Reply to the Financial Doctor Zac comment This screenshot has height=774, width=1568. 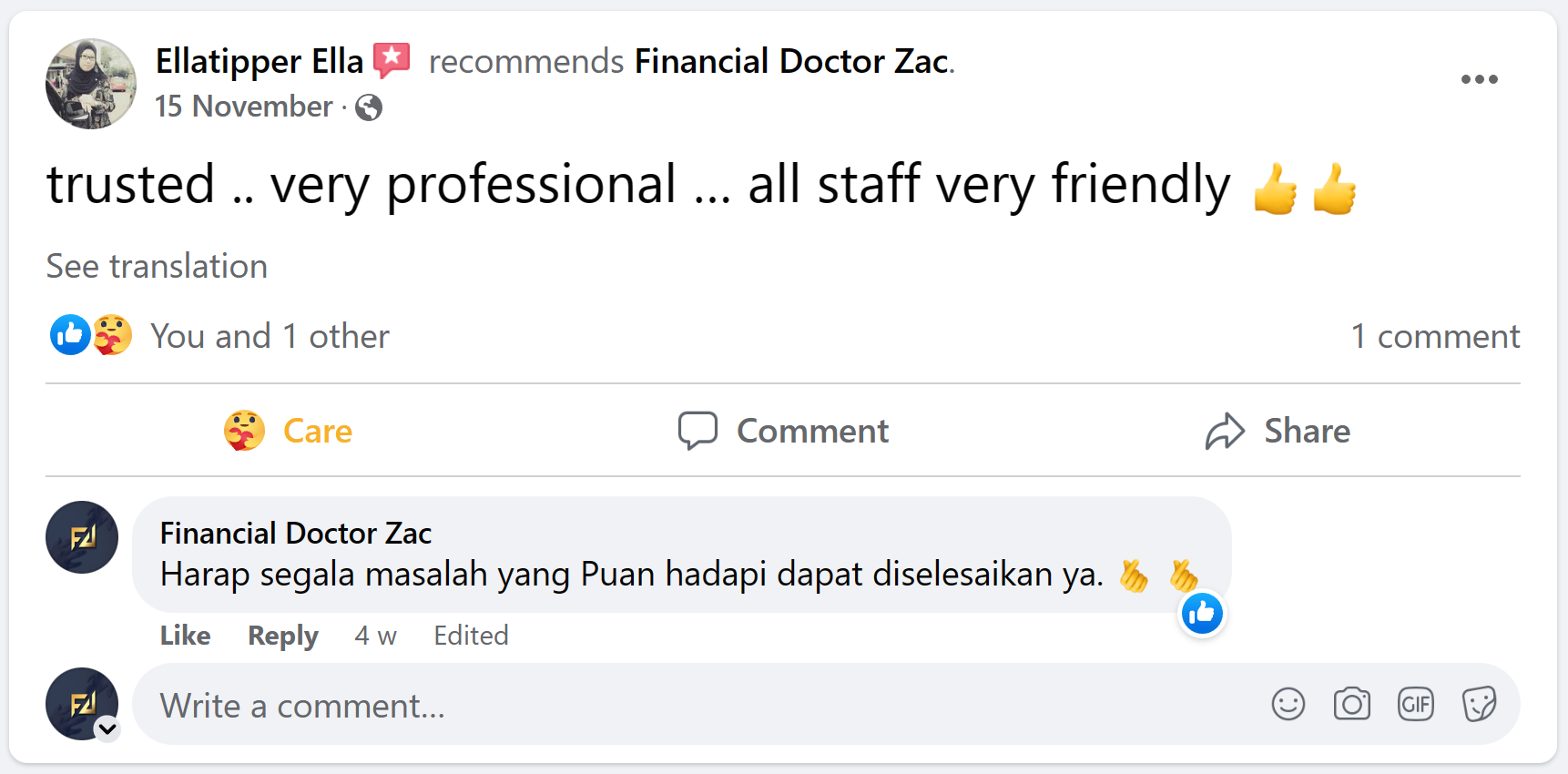click(282, 636)
